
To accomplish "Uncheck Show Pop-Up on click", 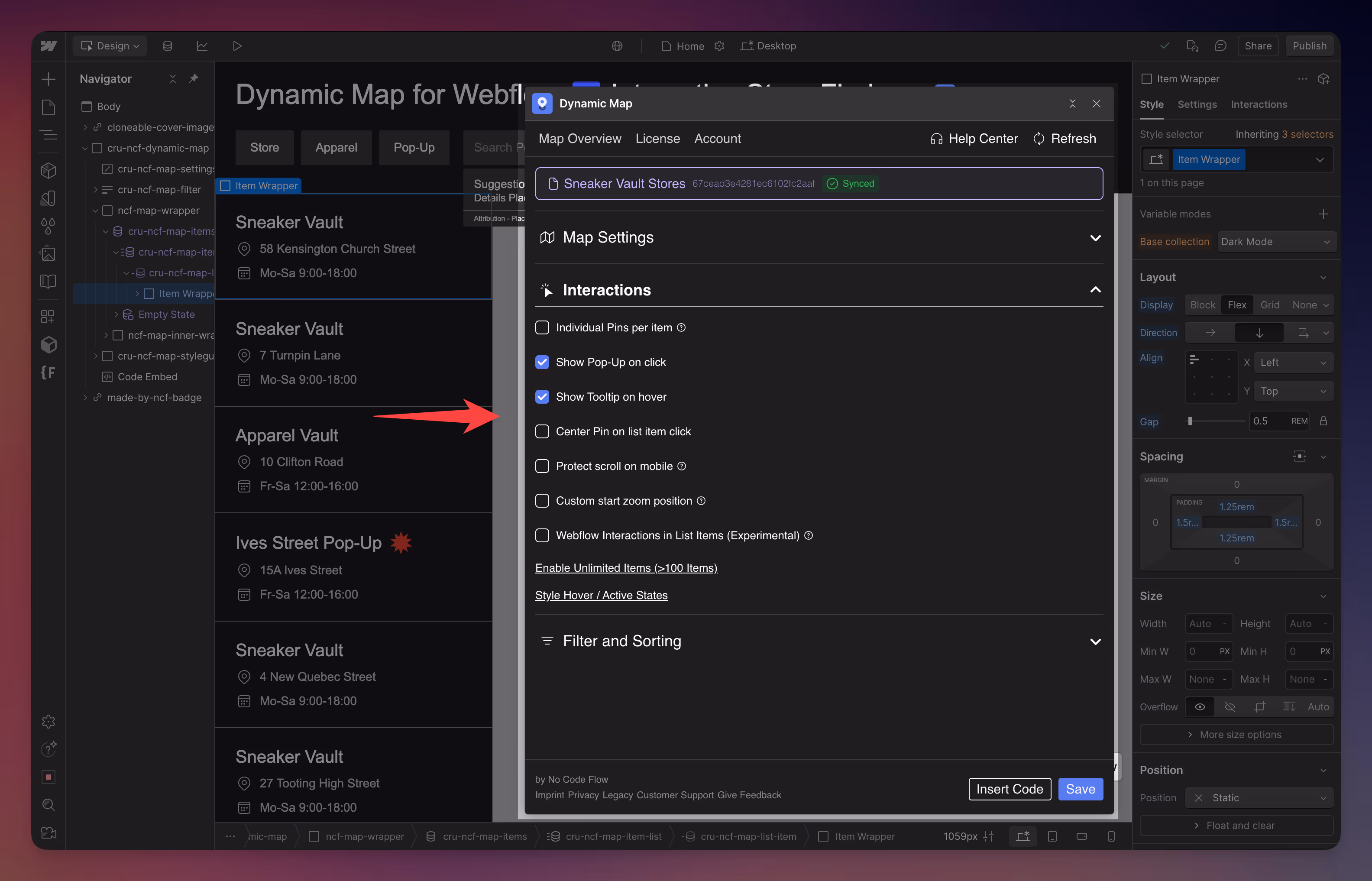I will pyautogui.click(x=542, y=362).
